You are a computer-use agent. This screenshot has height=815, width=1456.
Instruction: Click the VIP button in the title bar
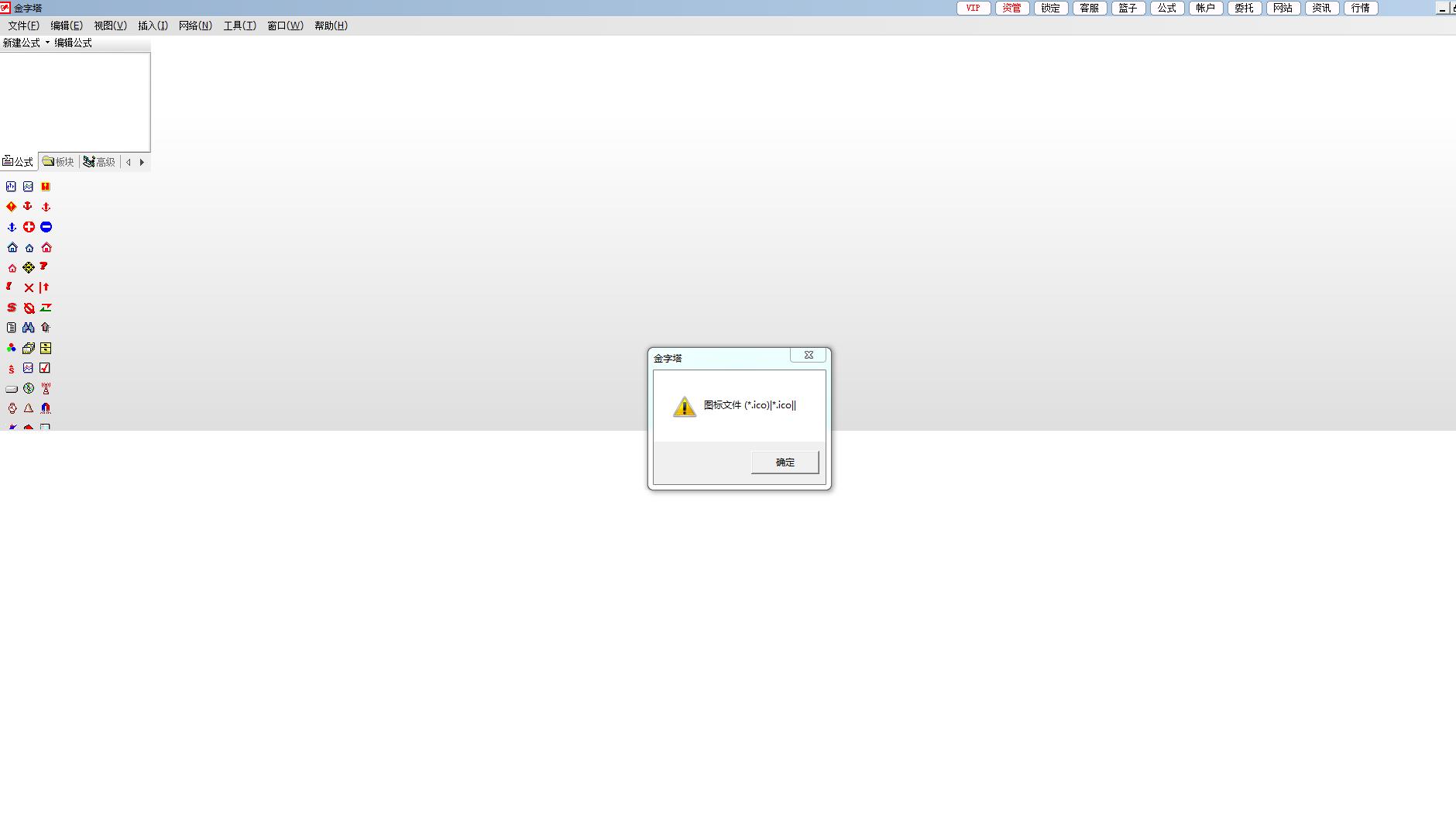click(974, 8)
